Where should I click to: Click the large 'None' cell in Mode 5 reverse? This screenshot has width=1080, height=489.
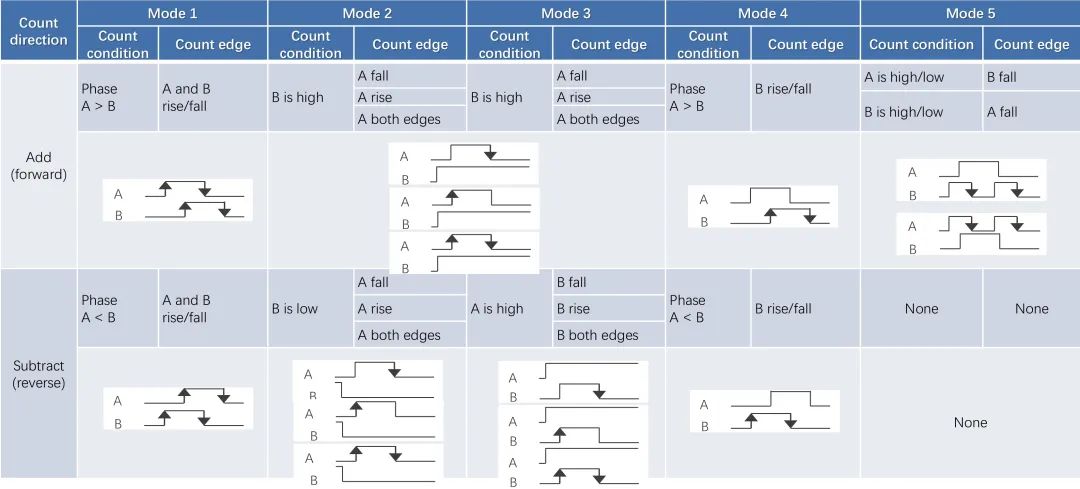point(970,422)
